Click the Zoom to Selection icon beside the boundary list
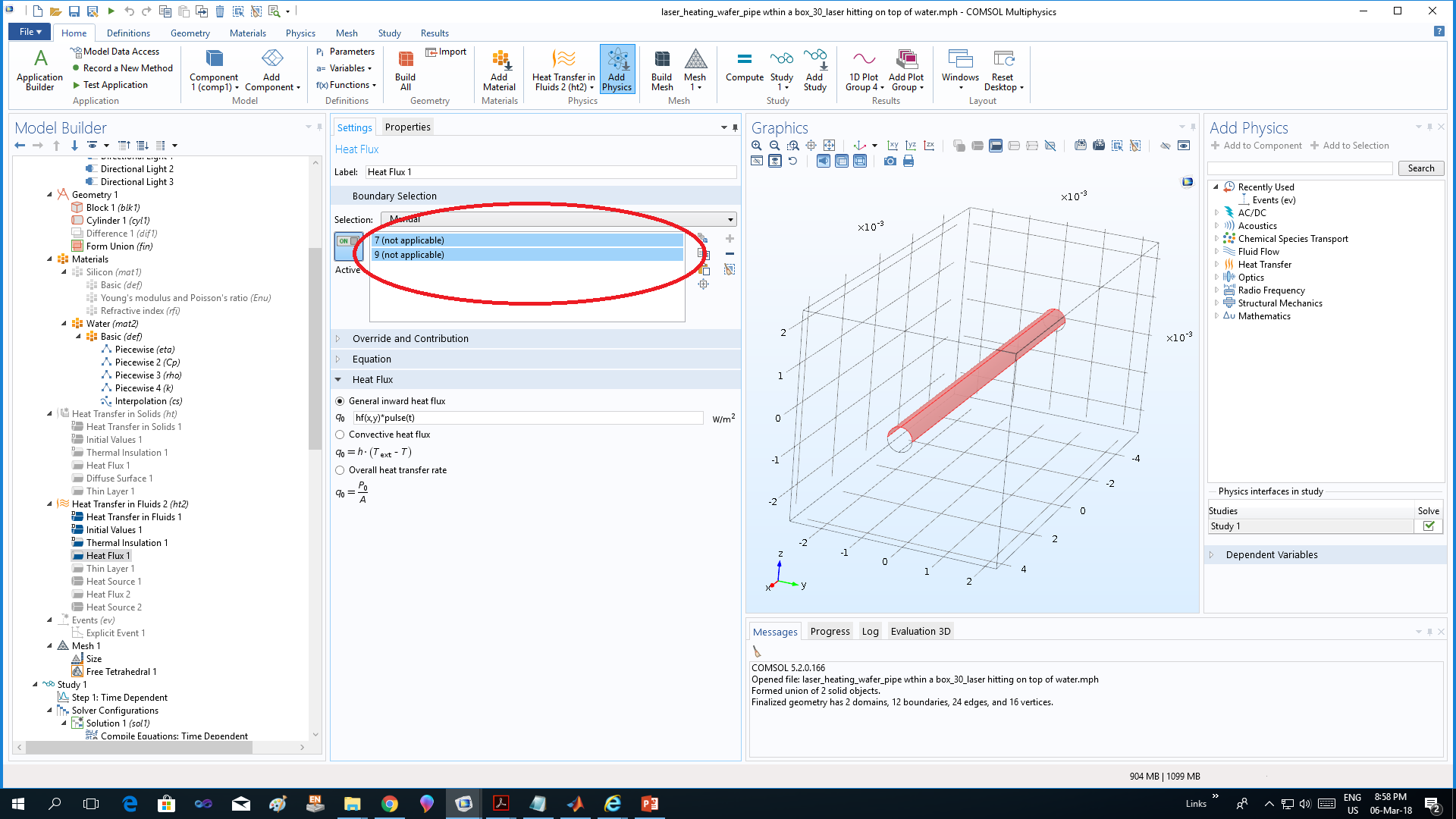The width and height of the screenshot is (1456, 819). click(x=704, y=284)
